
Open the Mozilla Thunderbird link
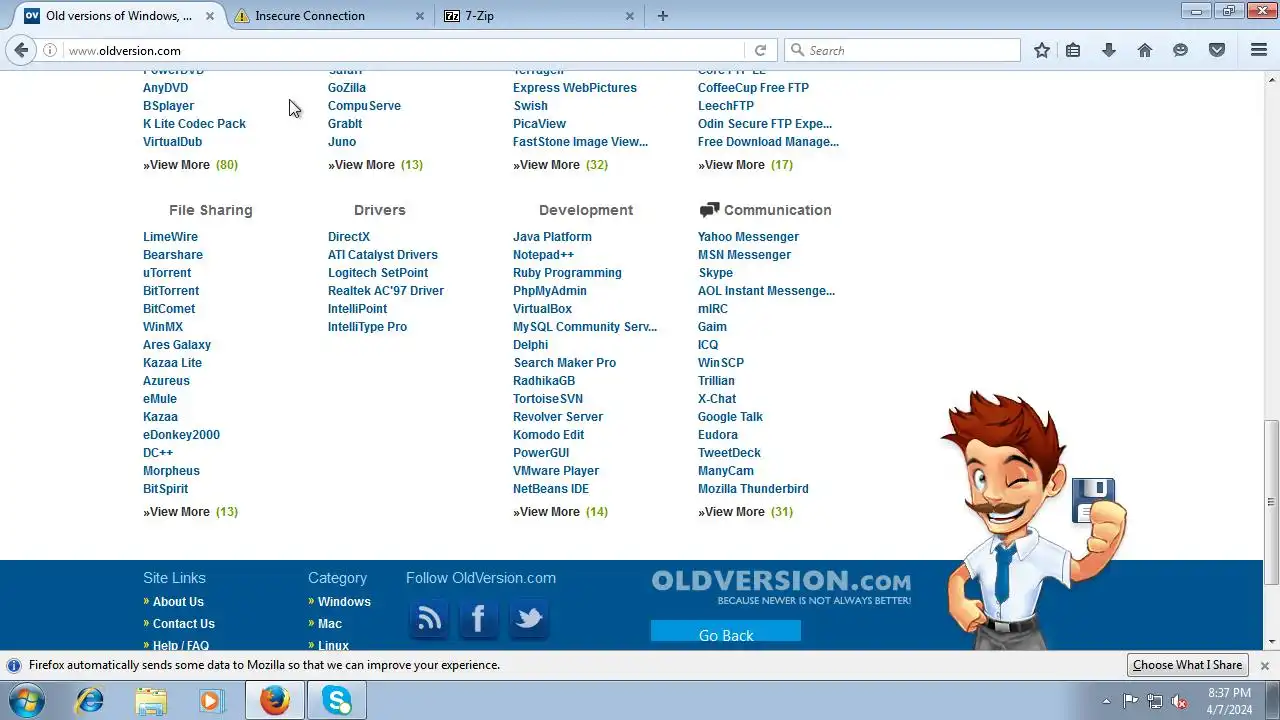point(753,489)
